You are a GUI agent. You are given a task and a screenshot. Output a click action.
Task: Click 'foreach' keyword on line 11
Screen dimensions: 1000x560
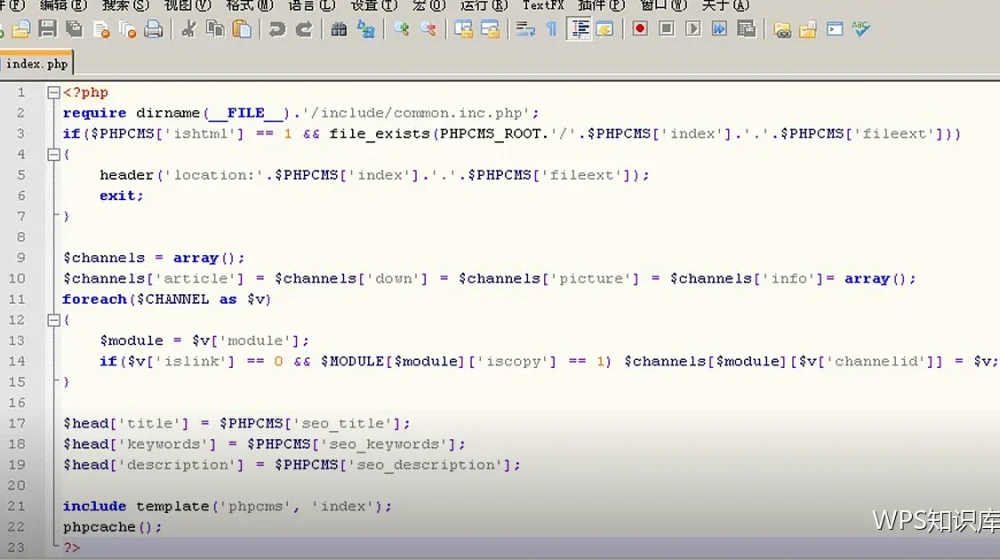click(x=94, y=299)
